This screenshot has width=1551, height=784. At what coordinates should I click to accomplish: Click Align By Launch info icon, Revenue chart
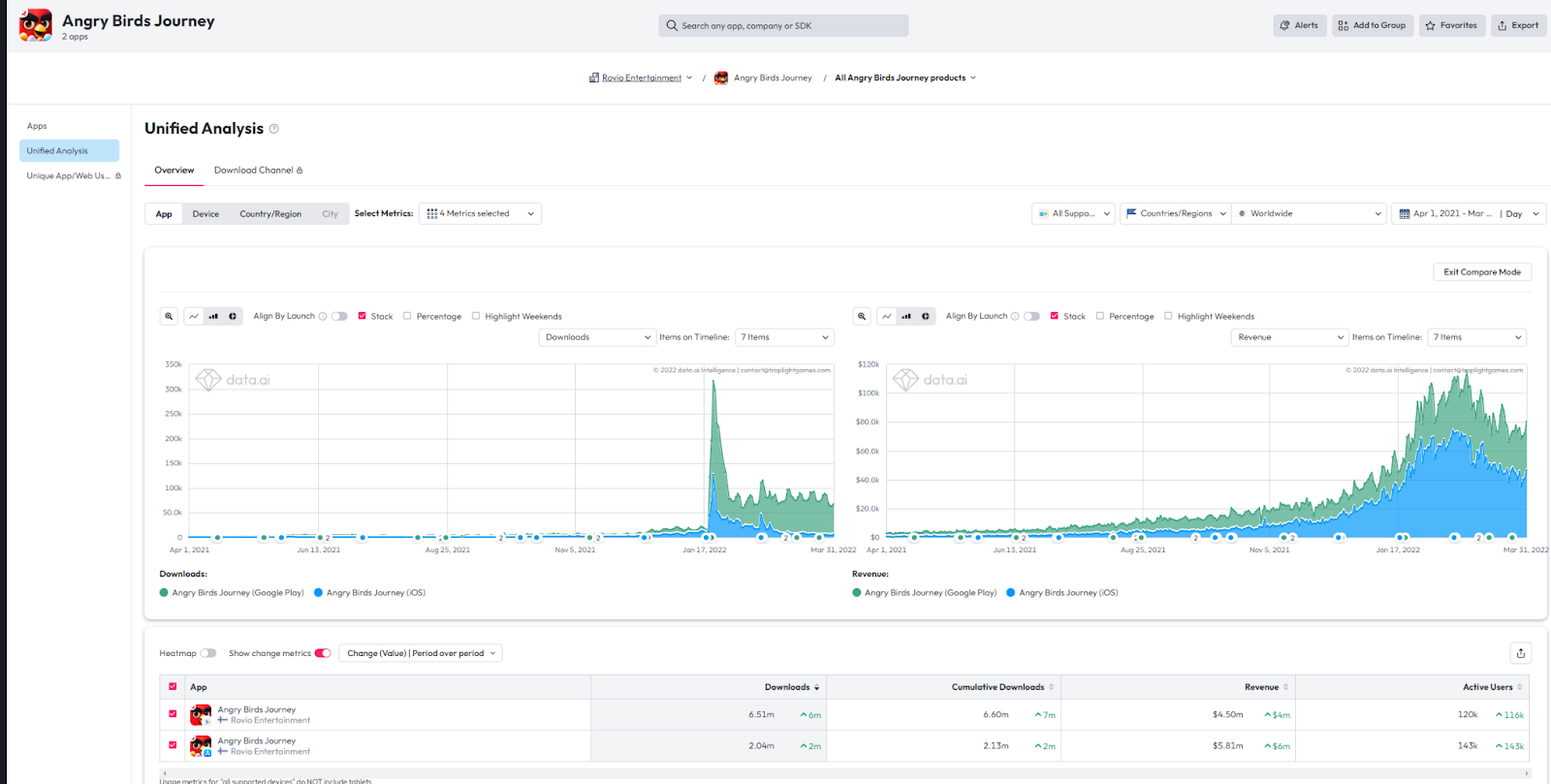(x=1015, y=316)
